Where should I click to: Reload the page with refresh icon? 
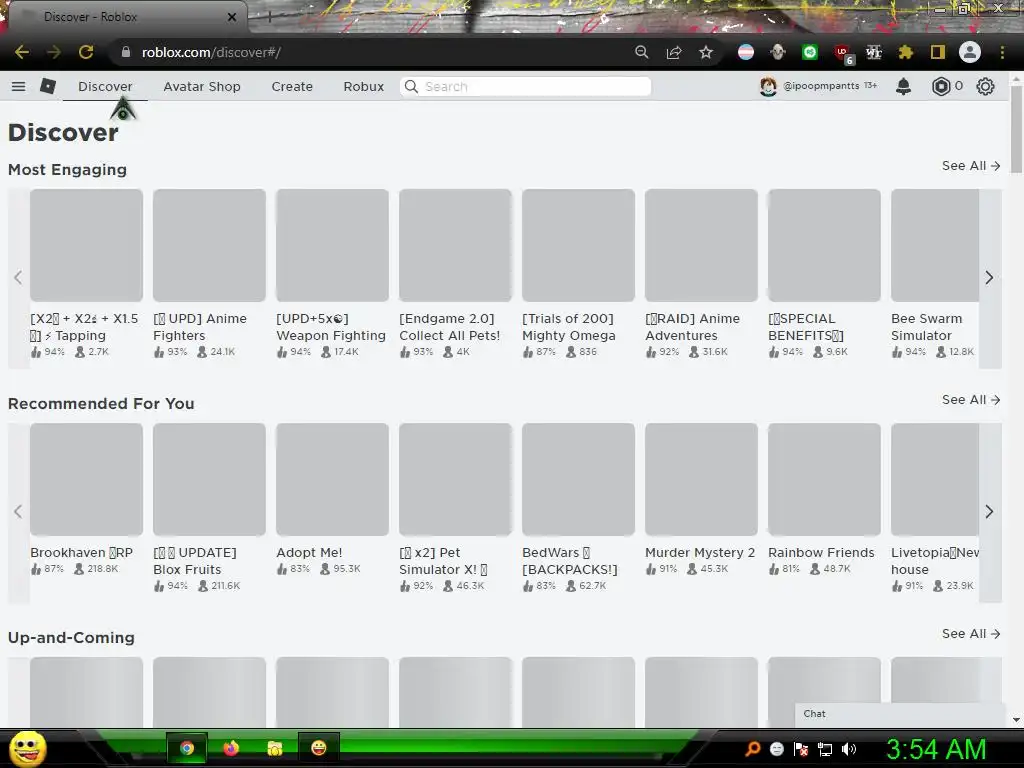(x=86, y=52)
